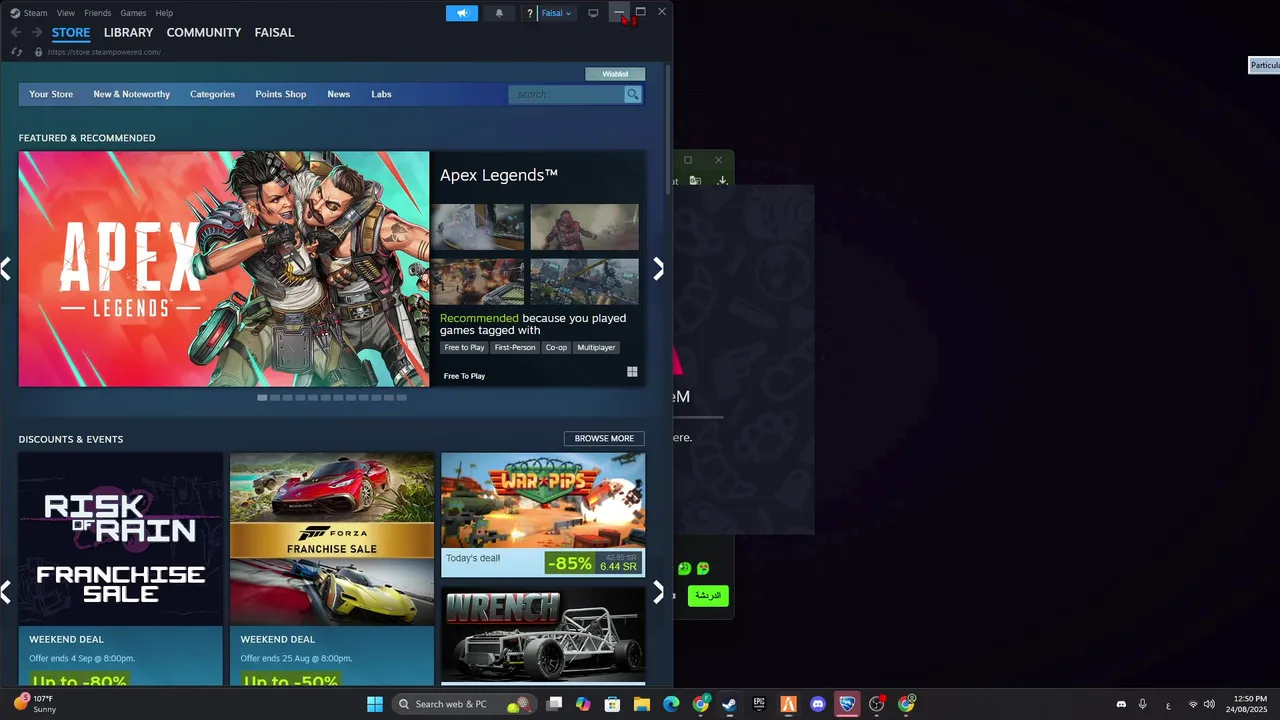Show next featured game arrow

[x=658, y=268]
